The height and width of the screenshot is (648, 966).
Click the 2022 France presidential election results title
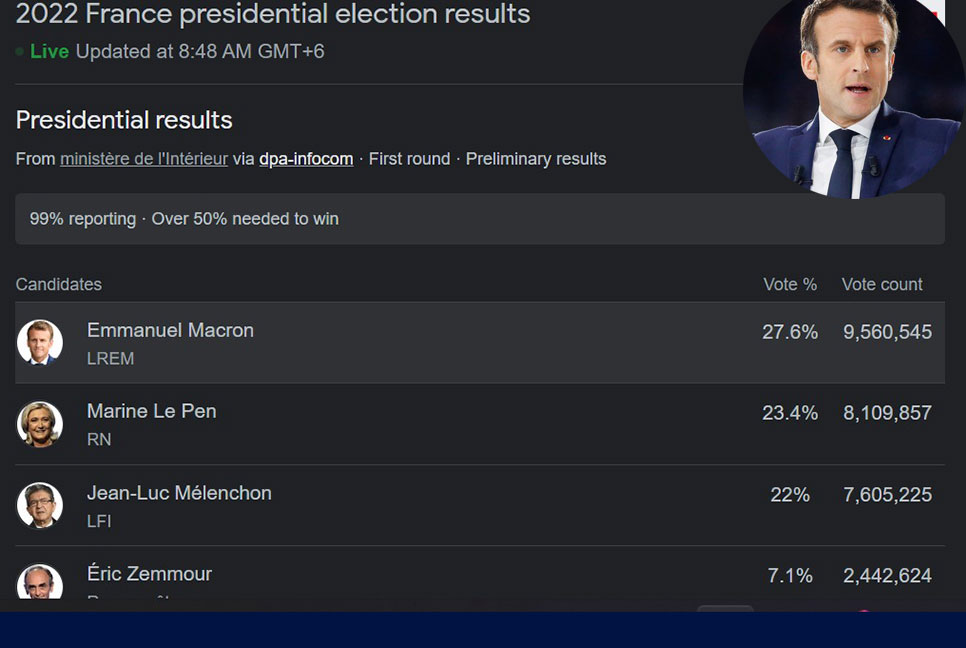[273, 14]
